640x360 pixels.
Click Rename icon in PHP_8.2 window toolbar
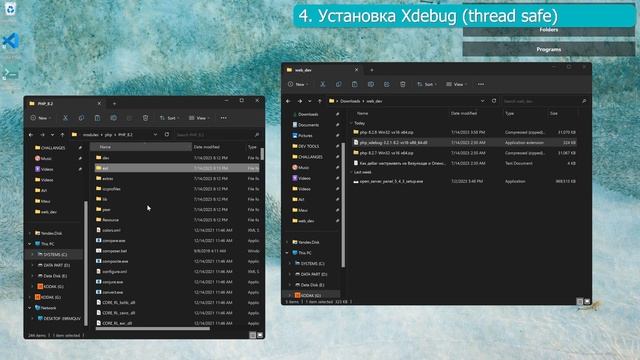coord(113,118)
